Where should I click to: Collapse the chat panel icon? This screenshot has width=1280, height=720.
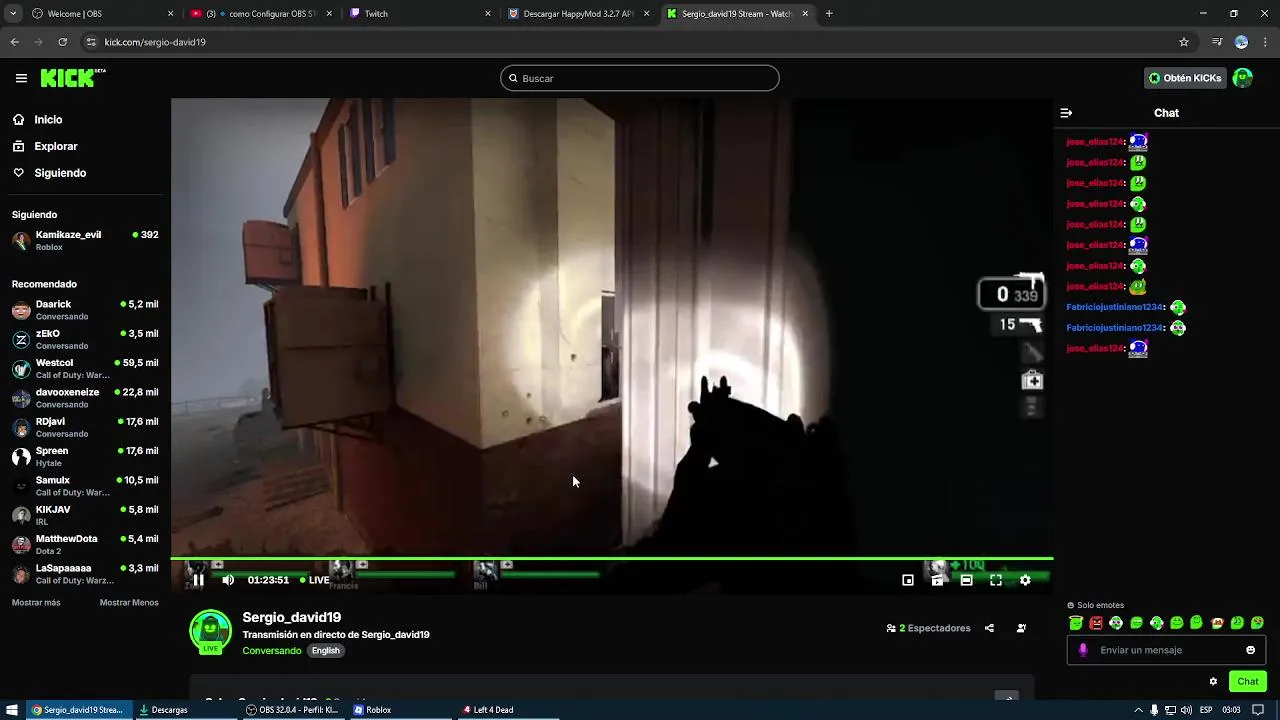tap(1066, 113)
